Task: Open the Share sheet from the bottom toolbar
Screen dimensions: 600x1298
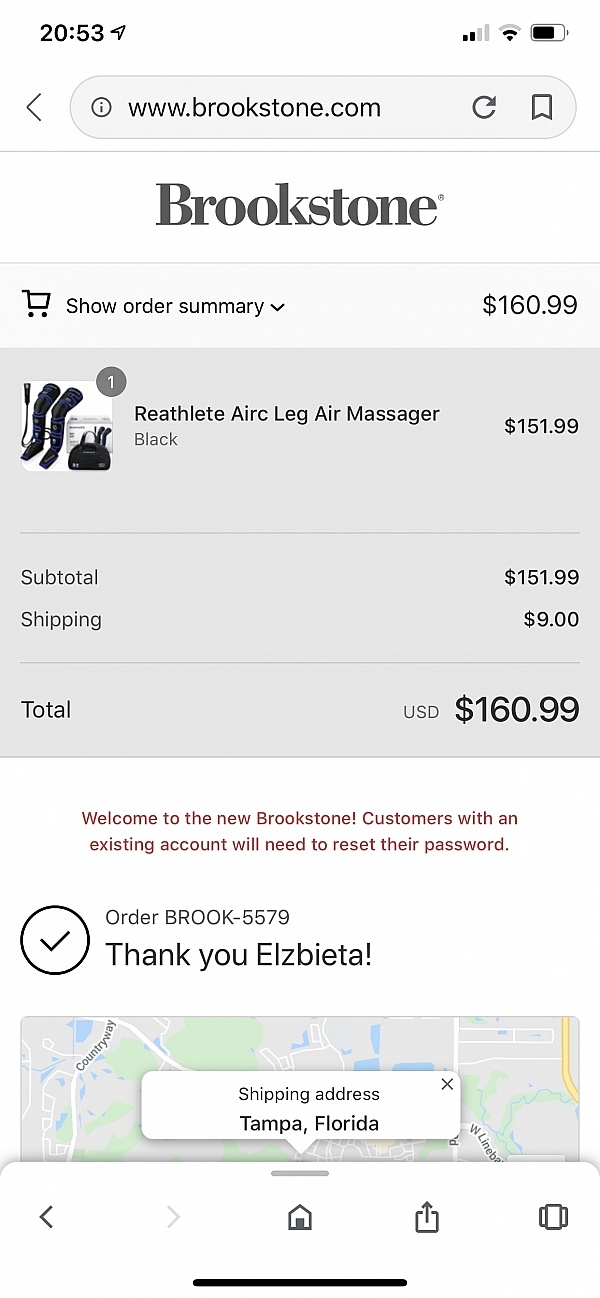Action: click(x=425, y=1218)
